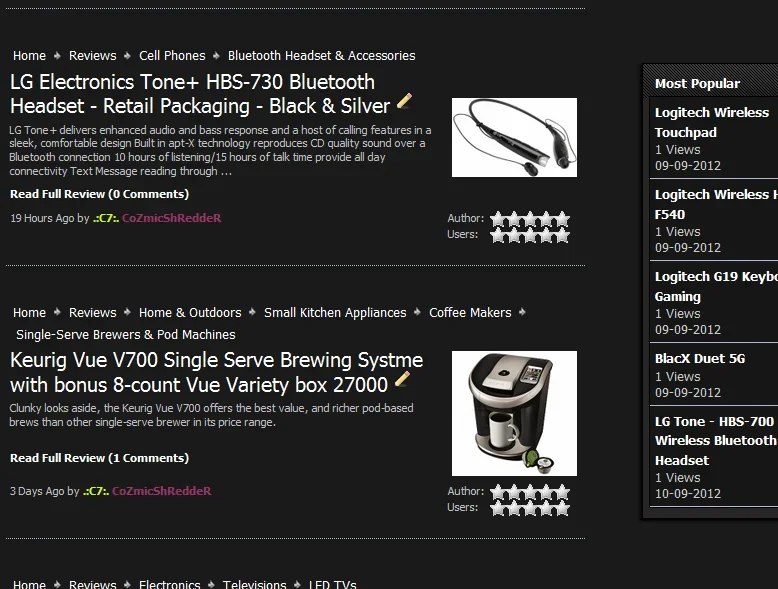Open LED TVs breadcrumb category
This screenshot has height=589, width=778.
[x=332, y=584]
